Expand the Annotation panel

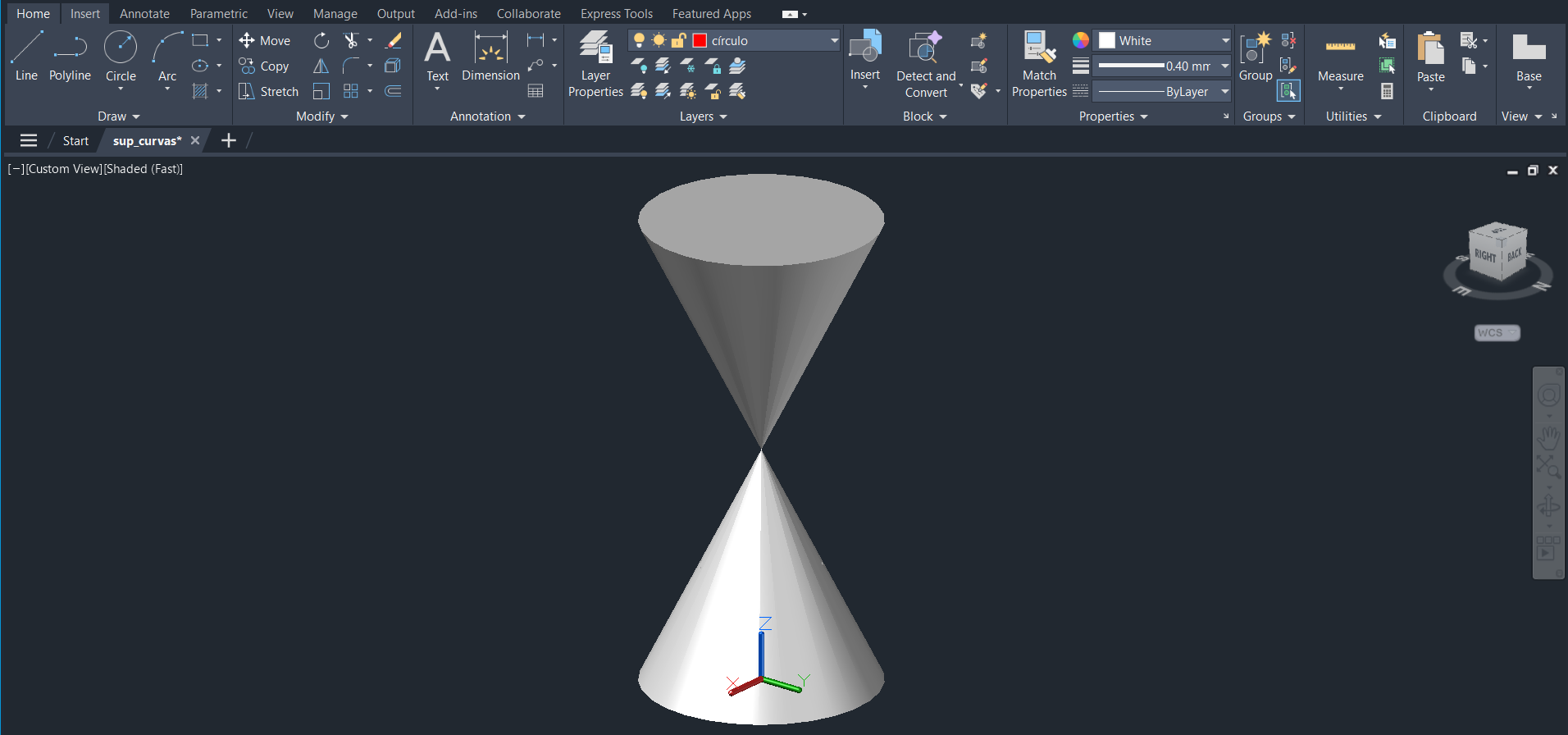click(x=488, y=116)
